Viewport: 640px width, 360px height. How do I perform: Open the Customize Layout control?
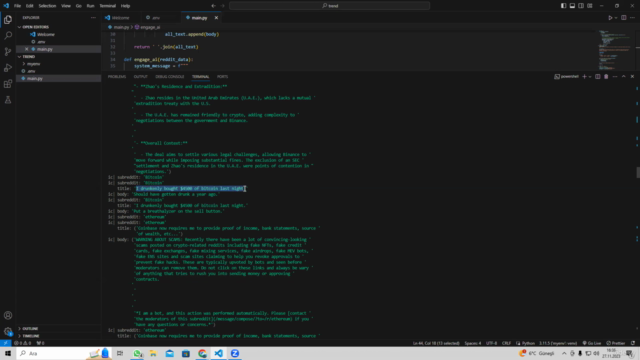590,6
